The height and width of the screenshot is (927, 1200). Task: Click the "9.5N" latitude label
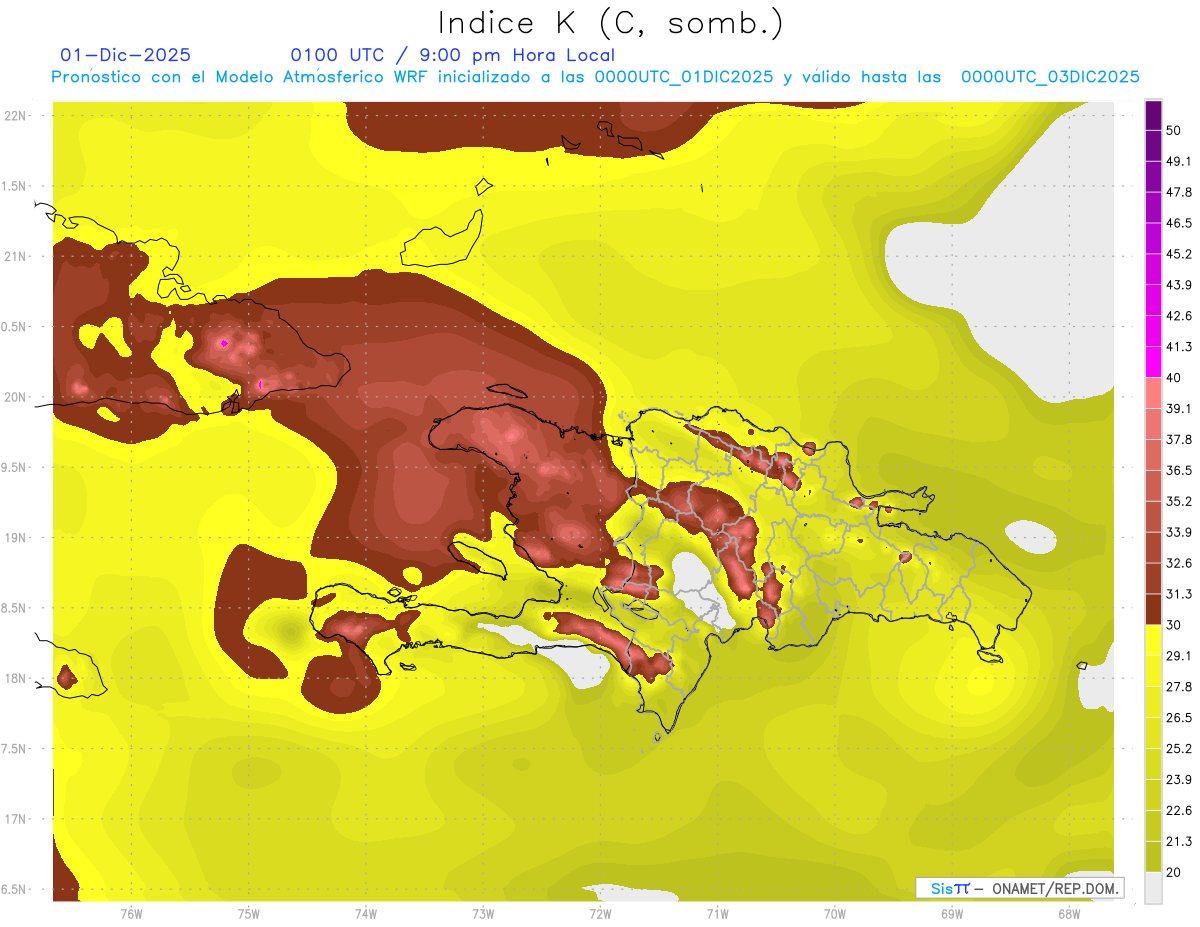13,468
